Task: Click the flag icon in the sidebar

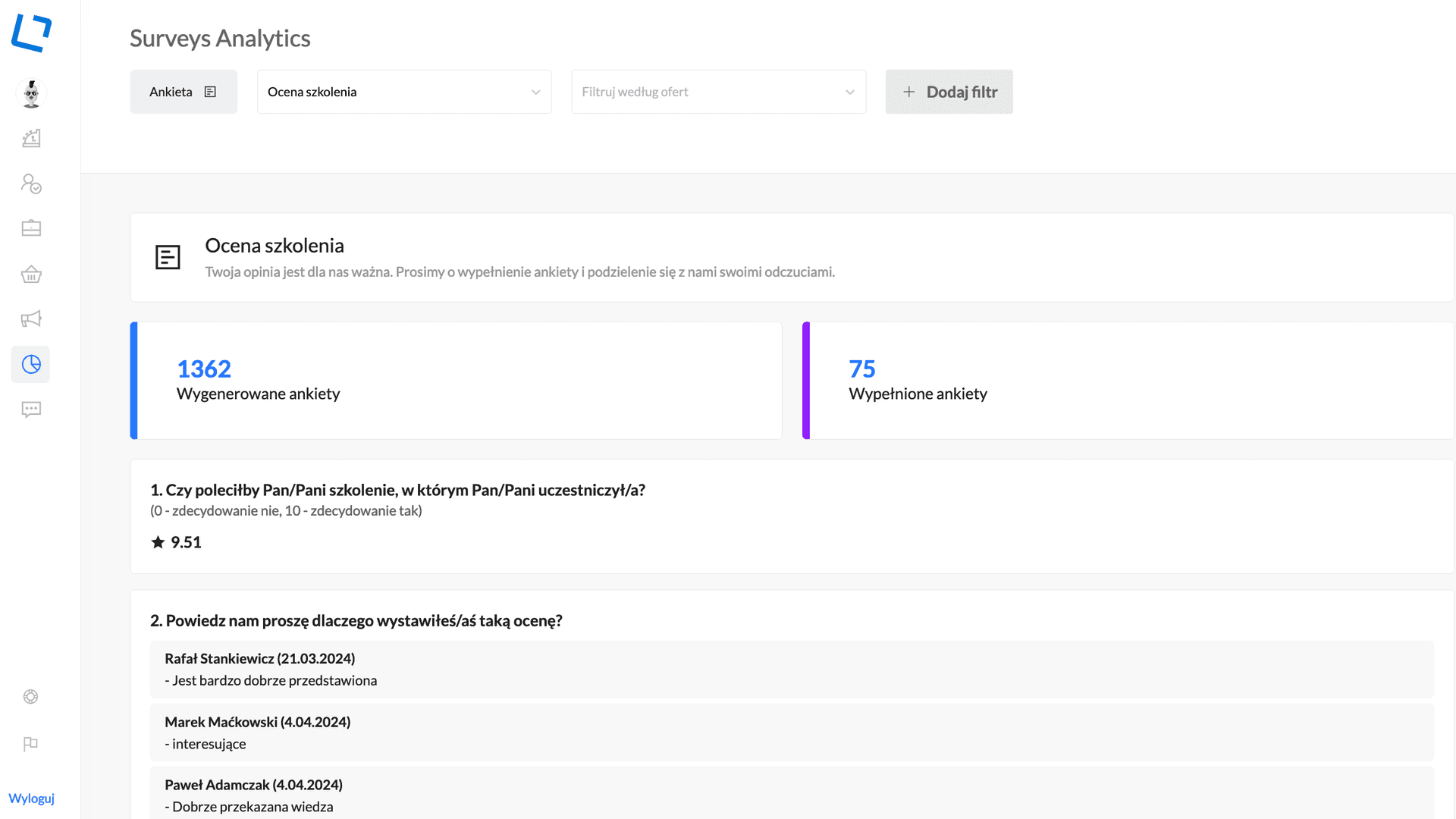Action: [x=30, y=744]
